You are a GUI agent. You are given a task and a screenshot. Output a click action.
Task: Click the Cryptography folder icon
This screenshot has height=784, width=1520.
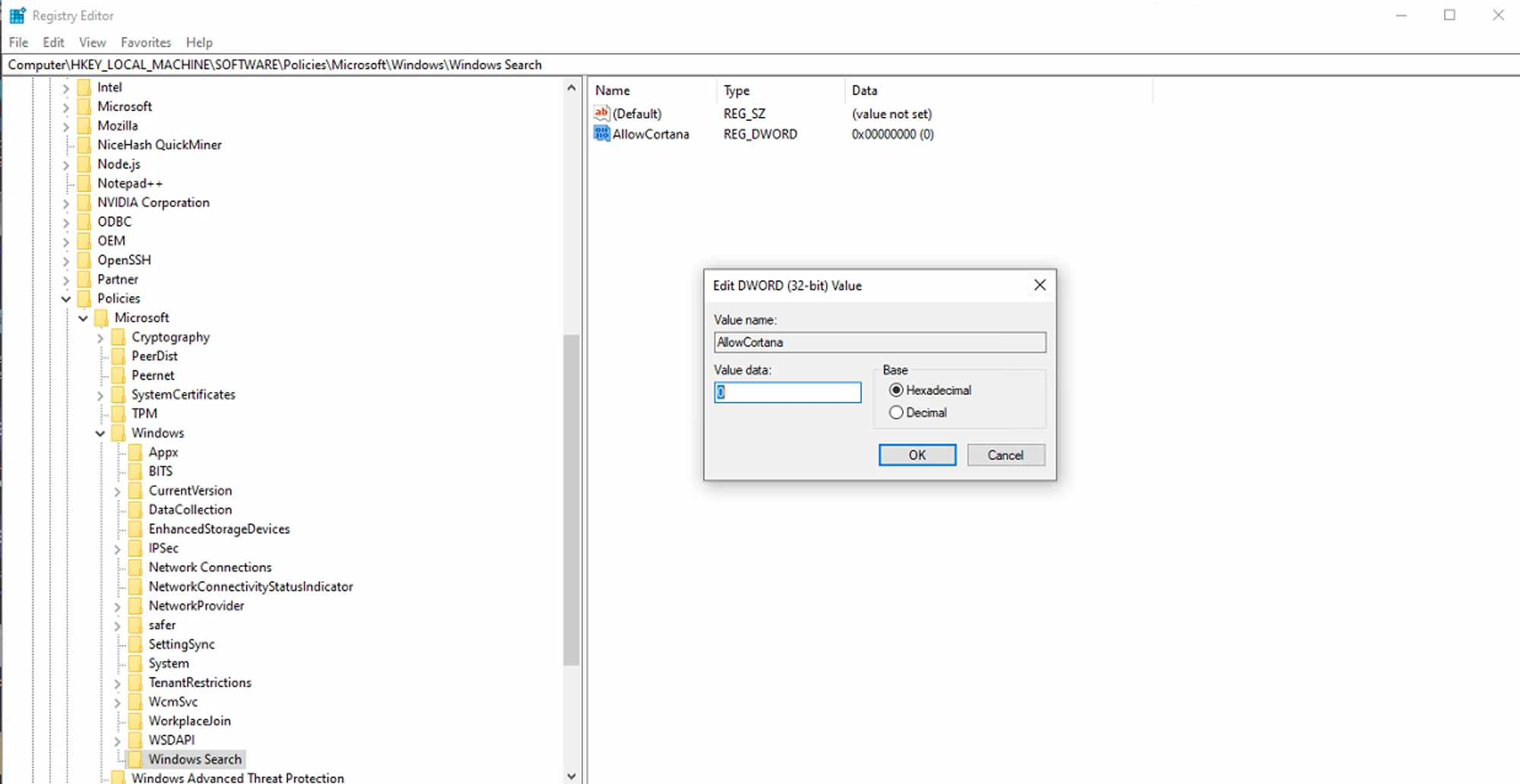(119, 337)
